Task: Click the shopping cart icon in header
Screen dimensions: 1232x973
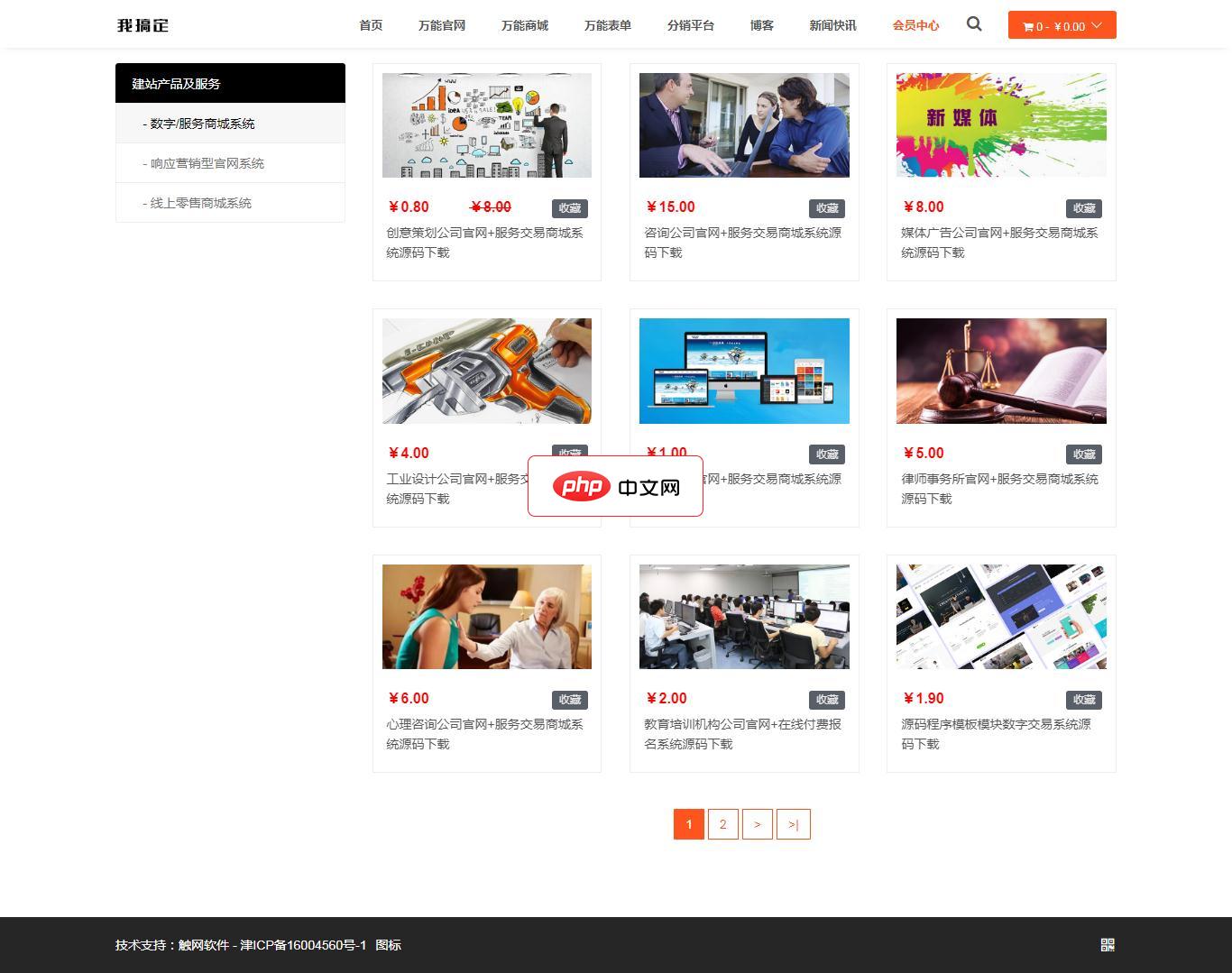Action: coord(1028,25)
